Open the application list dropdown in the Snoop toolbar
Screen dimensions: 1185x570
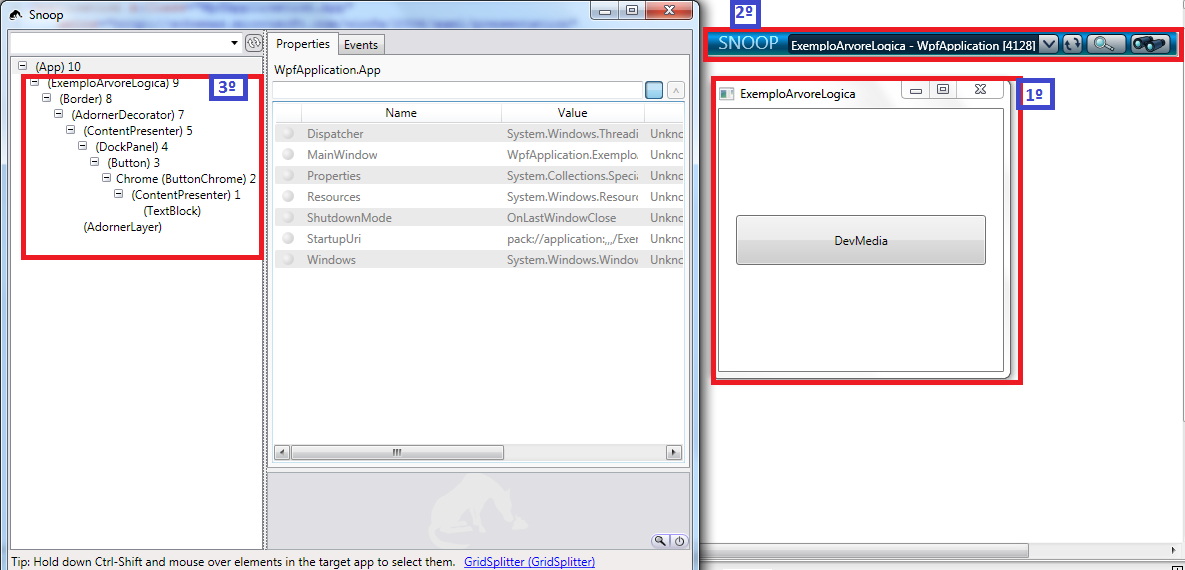coord(1048,44)
